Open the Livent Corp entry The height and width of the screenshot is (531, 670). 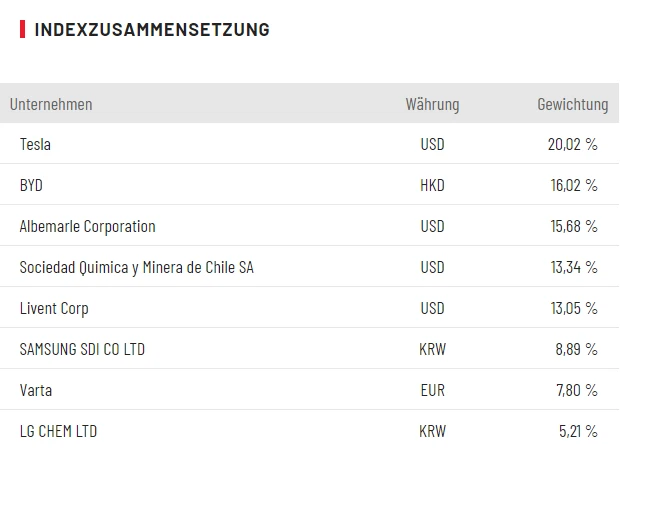(x=54, y=308)
